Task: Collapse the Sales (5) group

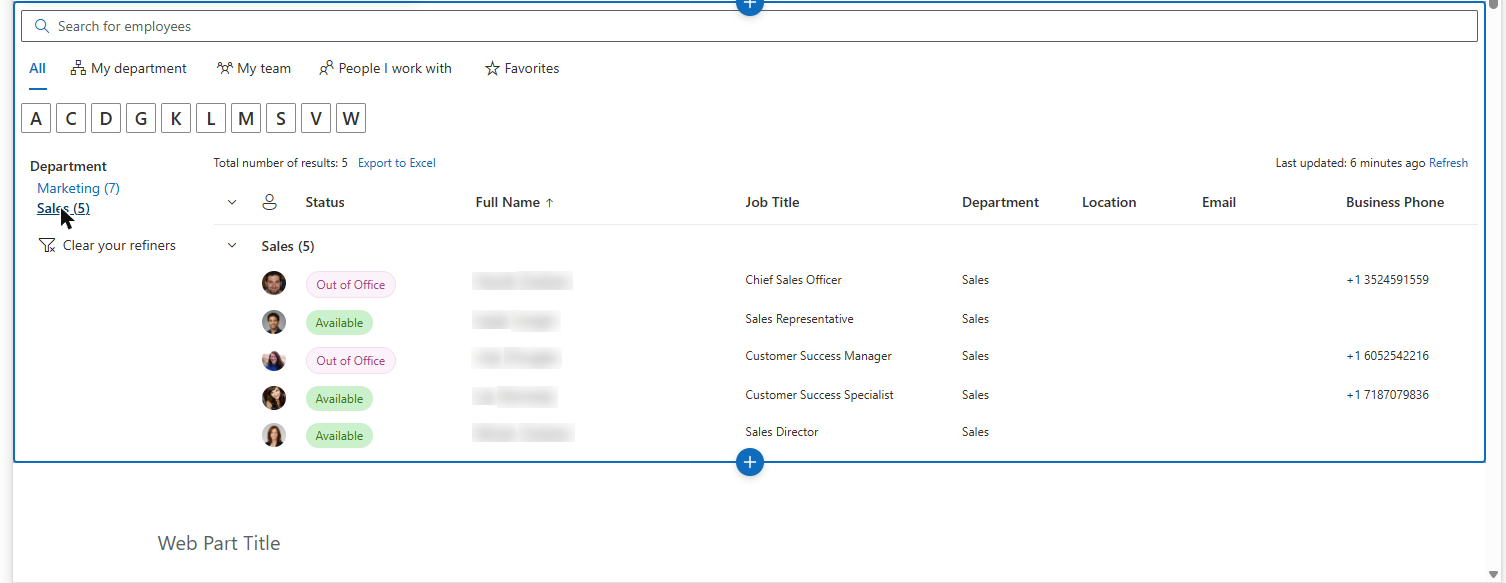Action: point(232,245)
